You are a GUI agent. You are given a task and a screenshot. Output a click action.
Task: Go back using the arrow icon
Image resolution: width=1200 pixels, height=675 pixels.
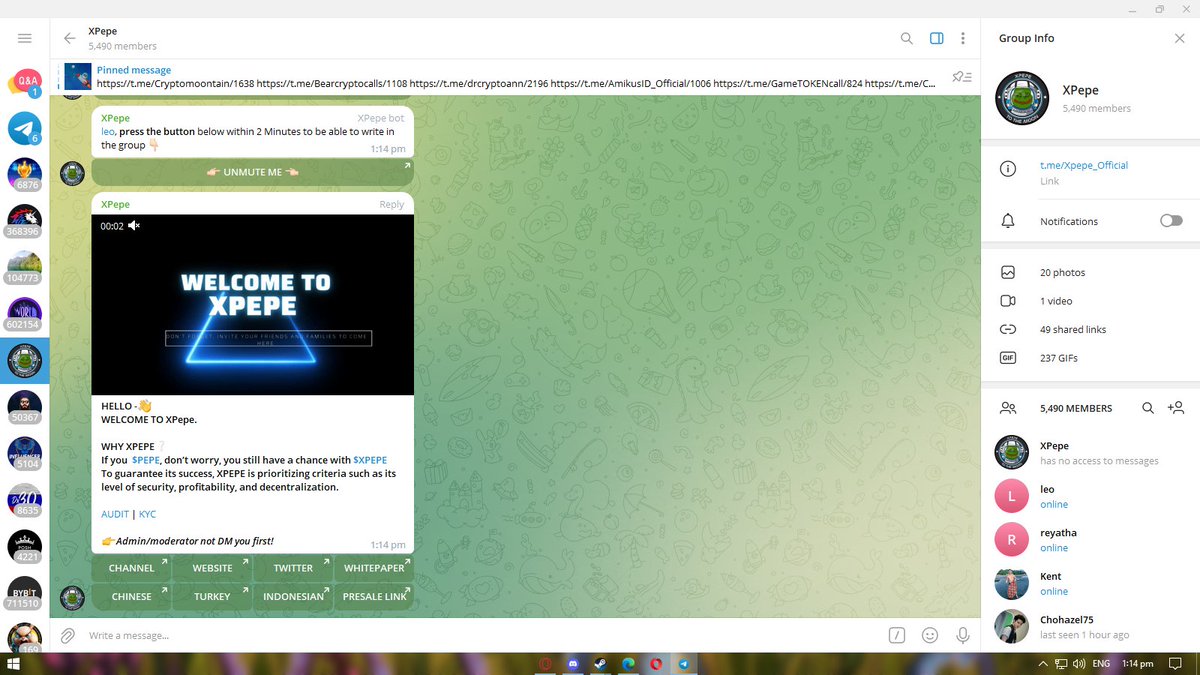69,38
